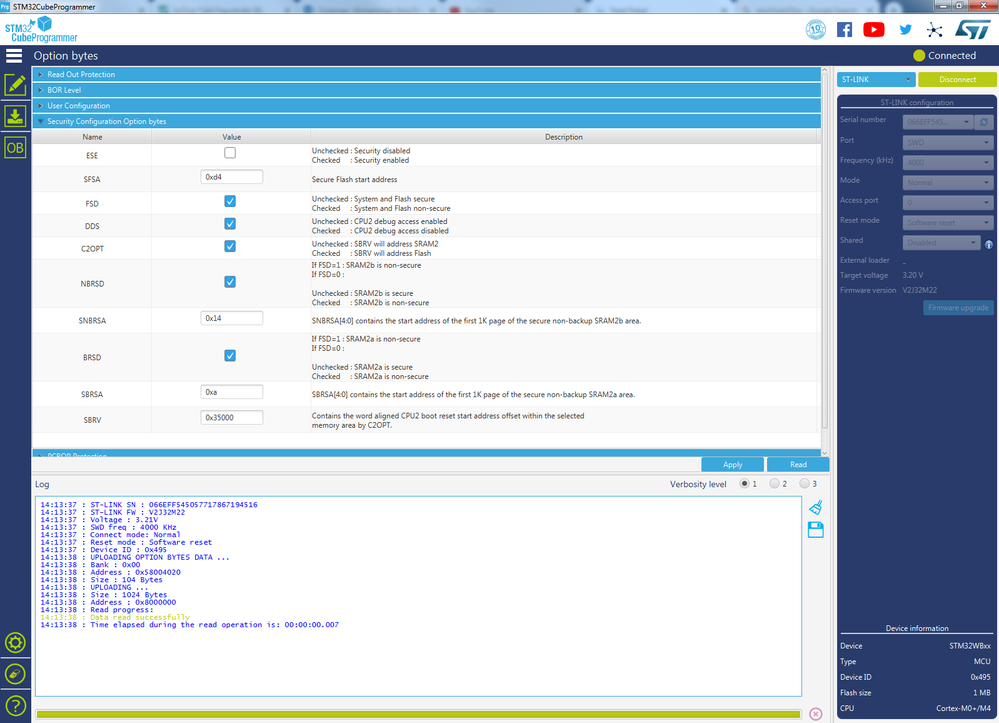Screen dimensions: 999x723
Task: Click the Firmware upgrade button
Action: click(958, 308)
